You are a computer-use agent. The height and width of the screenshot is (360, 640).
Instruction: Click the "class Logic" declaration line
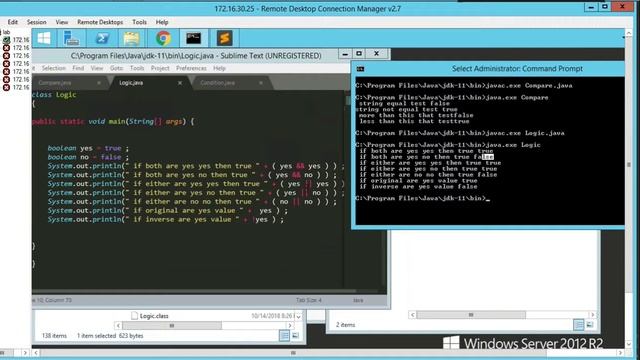[x=54, y=95]
